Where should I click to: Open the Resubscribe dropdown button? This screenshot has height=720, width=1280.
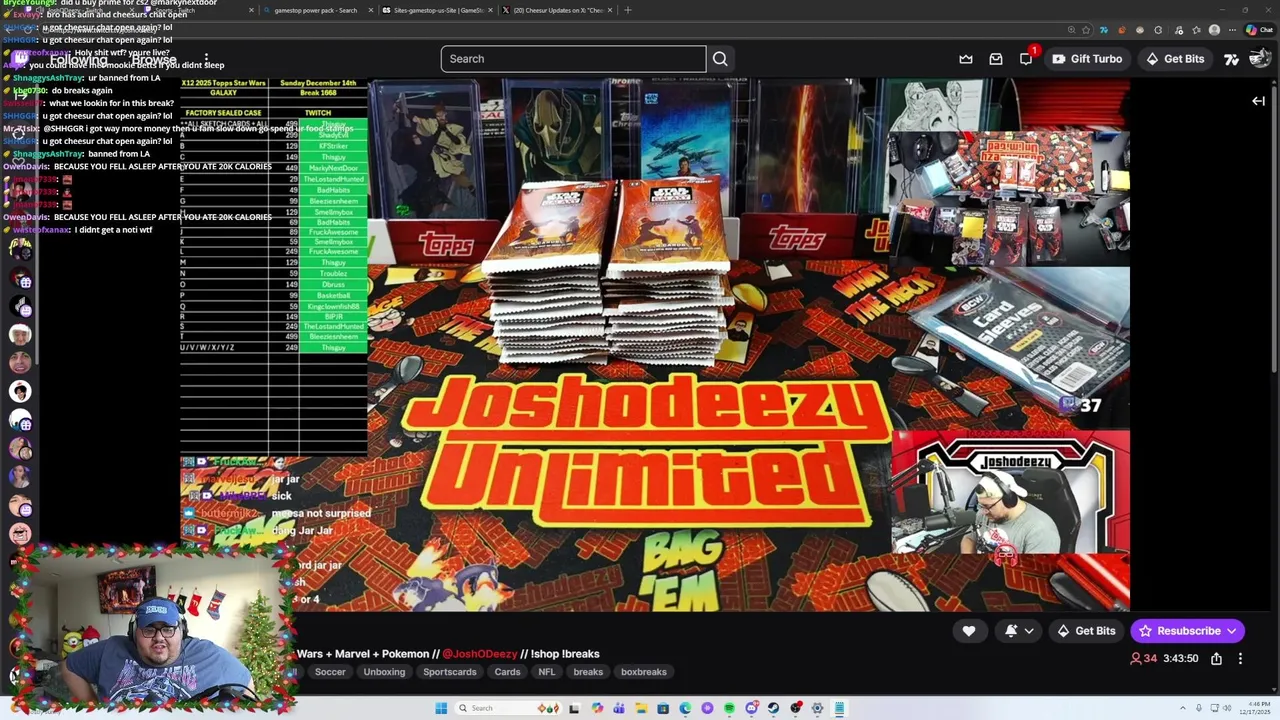1188,631
